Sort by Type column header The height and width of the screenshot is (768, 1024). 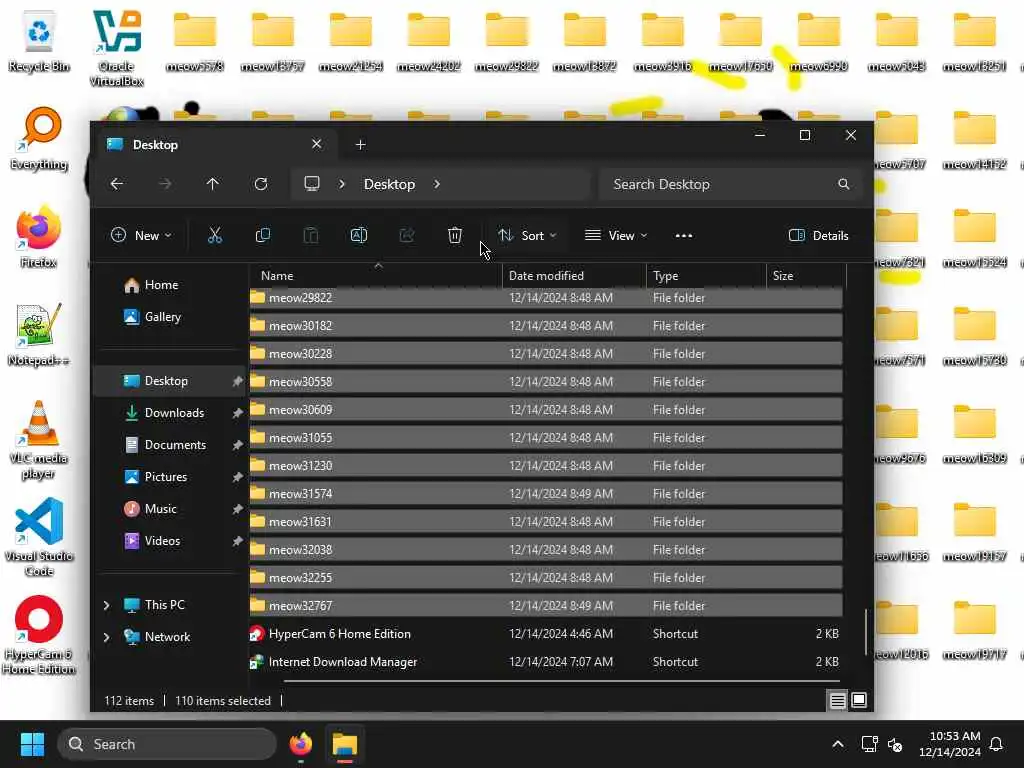click(706, 276)
